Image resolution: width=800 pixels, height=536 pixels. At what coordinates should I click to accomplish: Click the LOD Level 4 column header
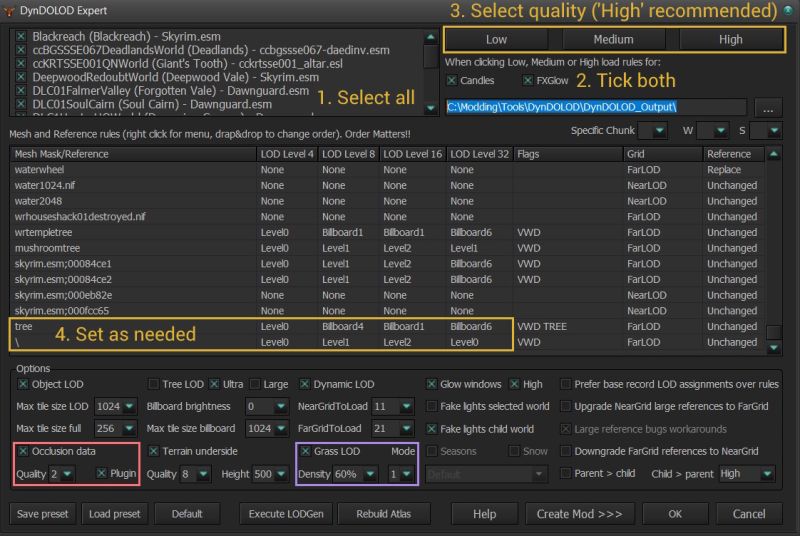(286, 154)
